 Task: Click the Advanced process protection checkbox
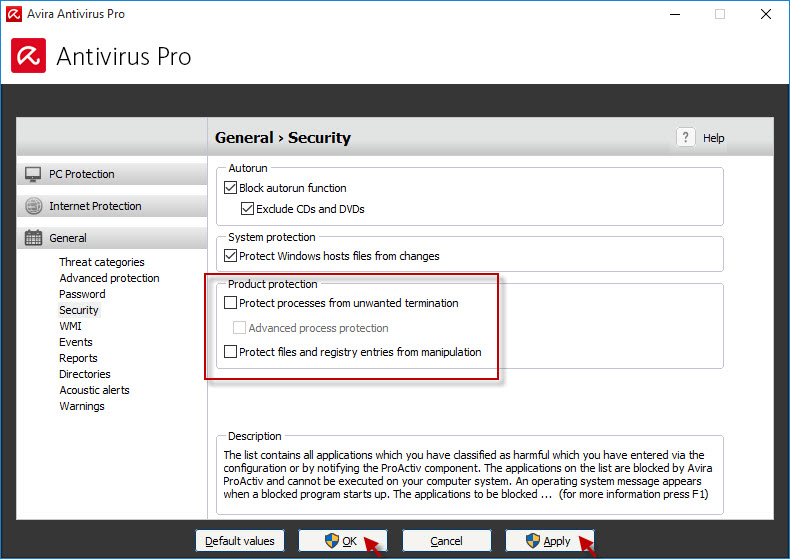[239, 328]
